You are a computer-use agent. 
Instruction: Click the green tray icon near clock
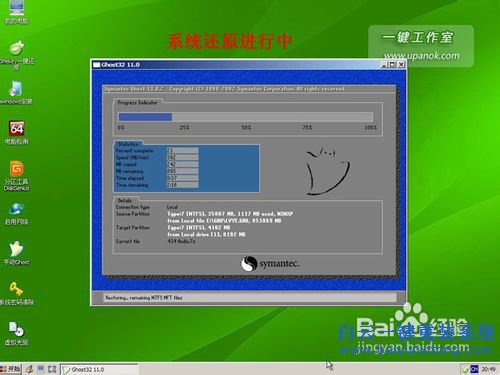pyautogui.click(x=465, y=369)
